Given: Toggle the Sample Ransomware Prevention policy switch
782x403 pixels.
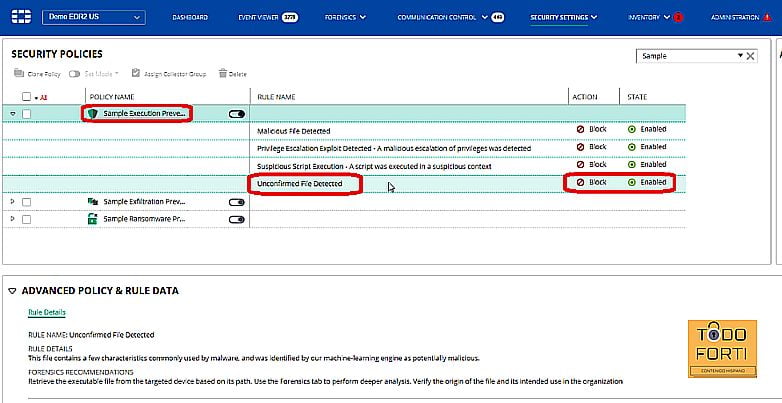Looking at the screenshot, I should click(x=236, y=218).
